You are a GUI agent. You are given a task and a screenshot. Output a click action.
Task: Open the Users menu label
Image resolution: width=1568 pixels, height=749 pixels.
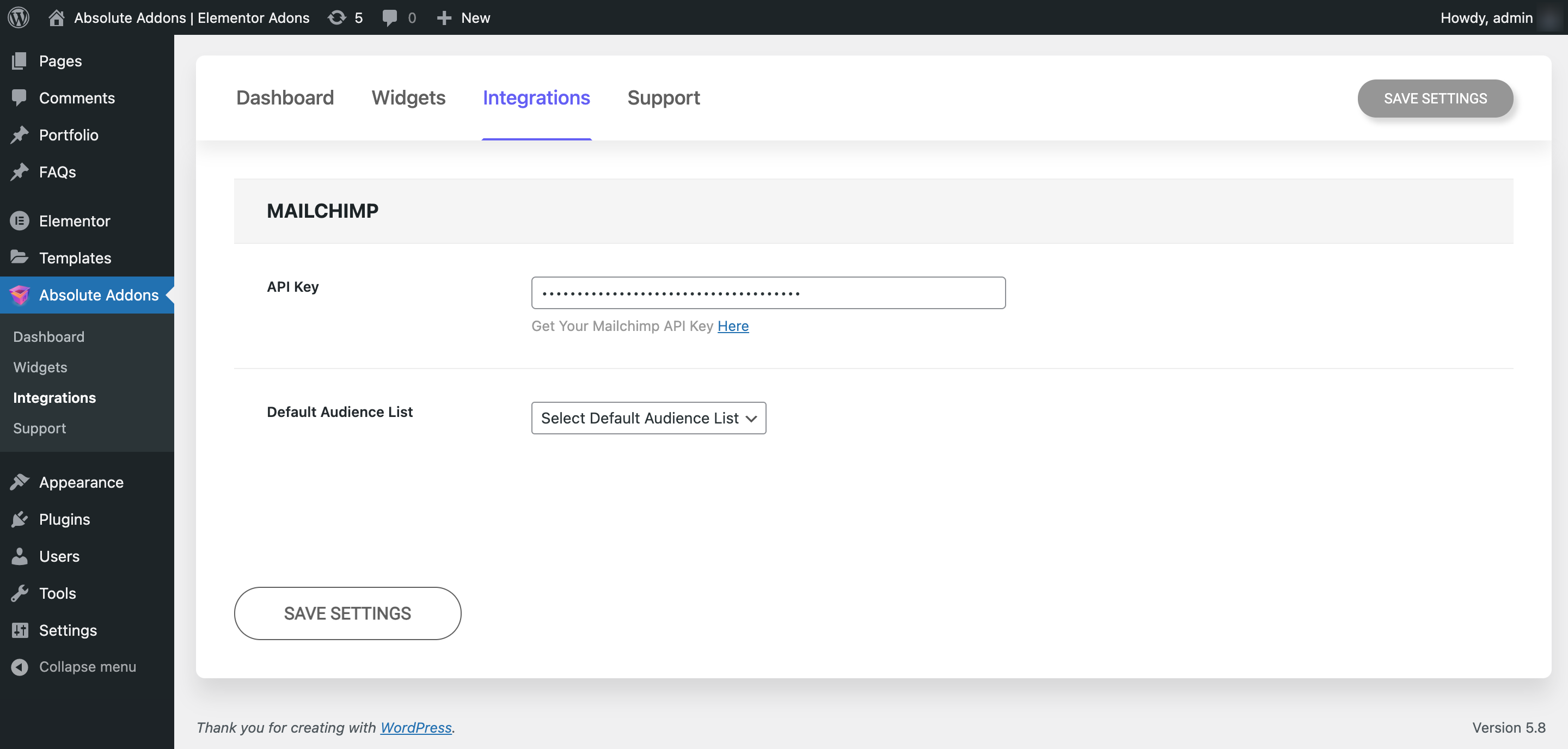(x=59, y=556)
